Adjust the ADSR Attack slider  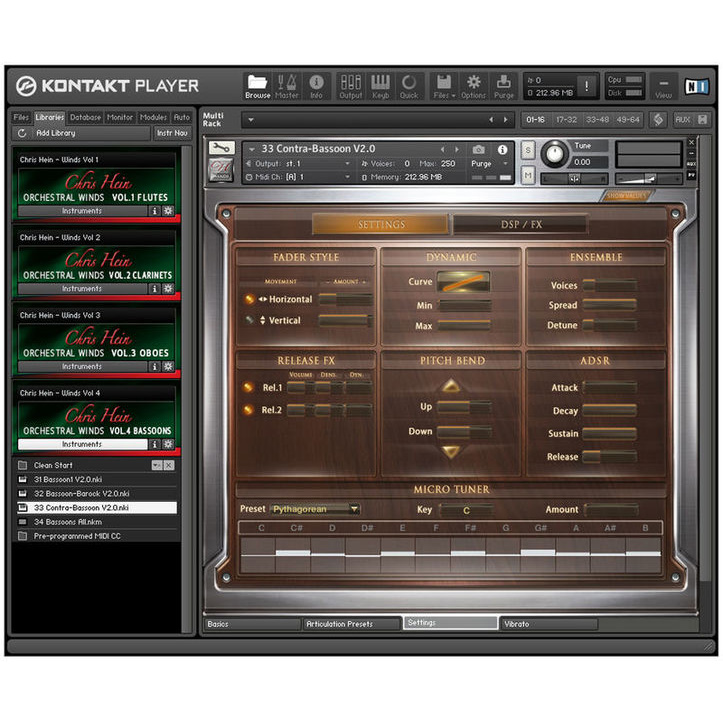pyautogui.click(x=610, y=387)
